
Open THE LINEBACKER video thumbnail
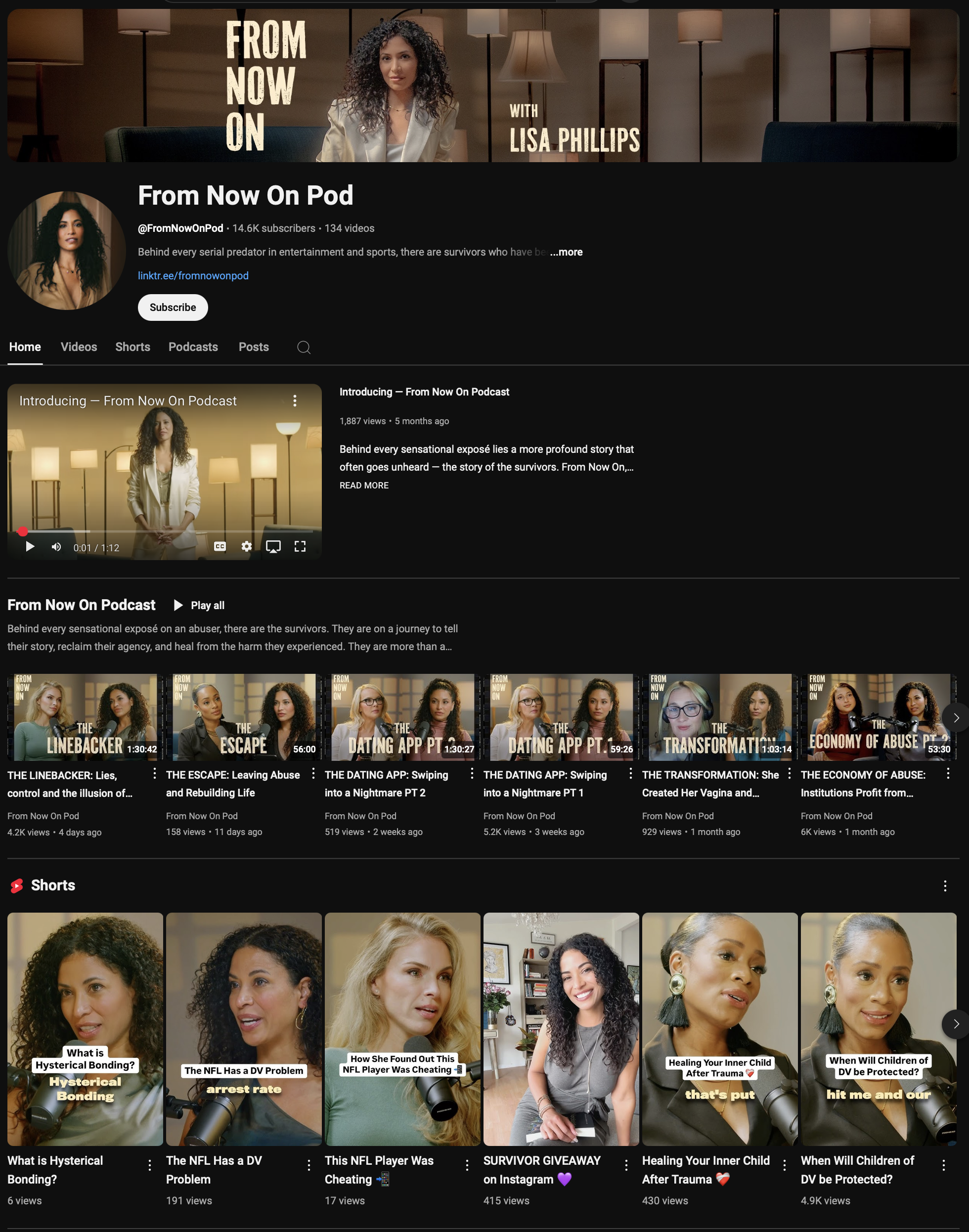point(85,717)
